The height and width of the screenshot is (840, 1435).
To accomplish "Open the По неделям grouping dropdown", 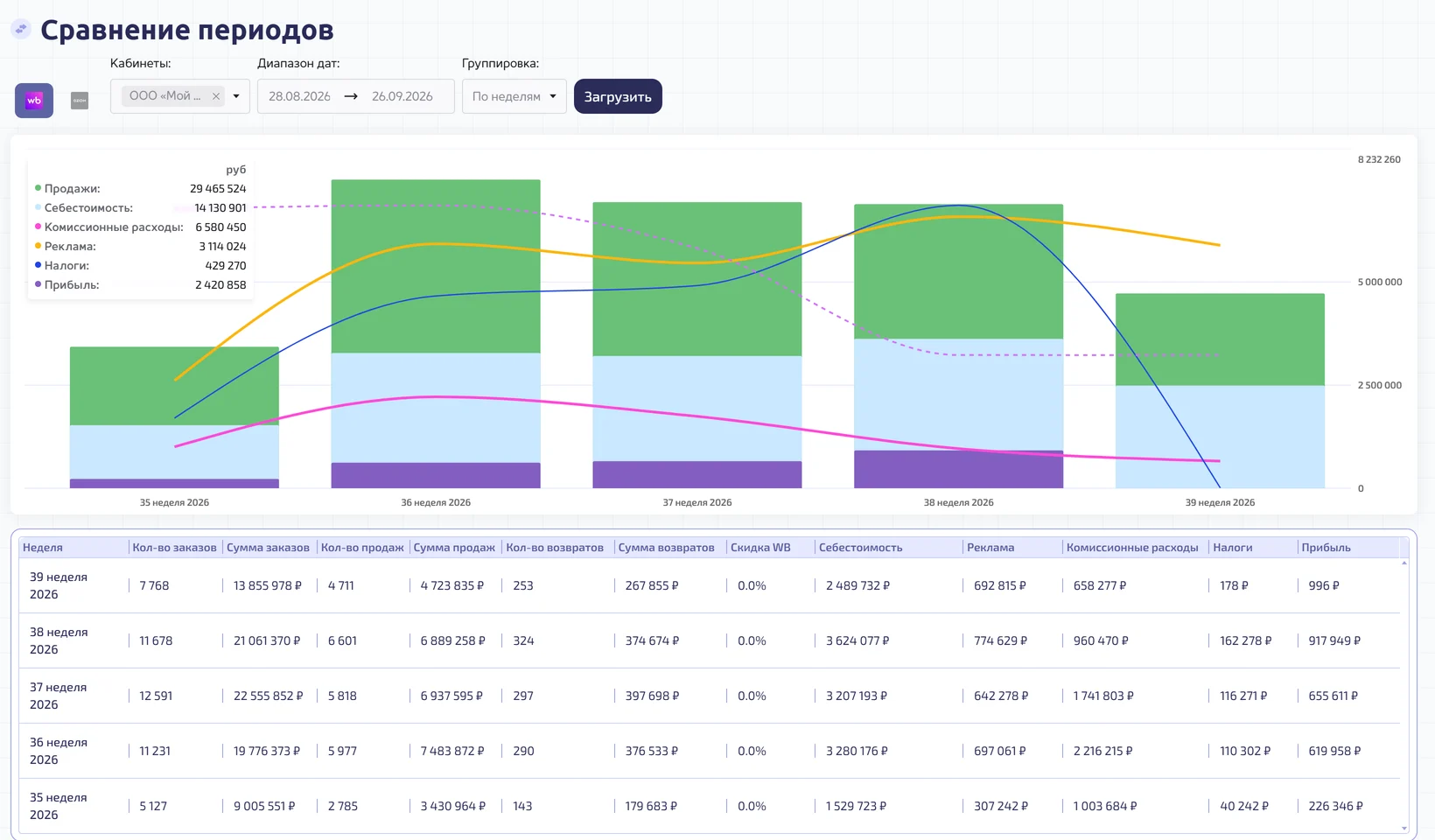I will [514, 96].
